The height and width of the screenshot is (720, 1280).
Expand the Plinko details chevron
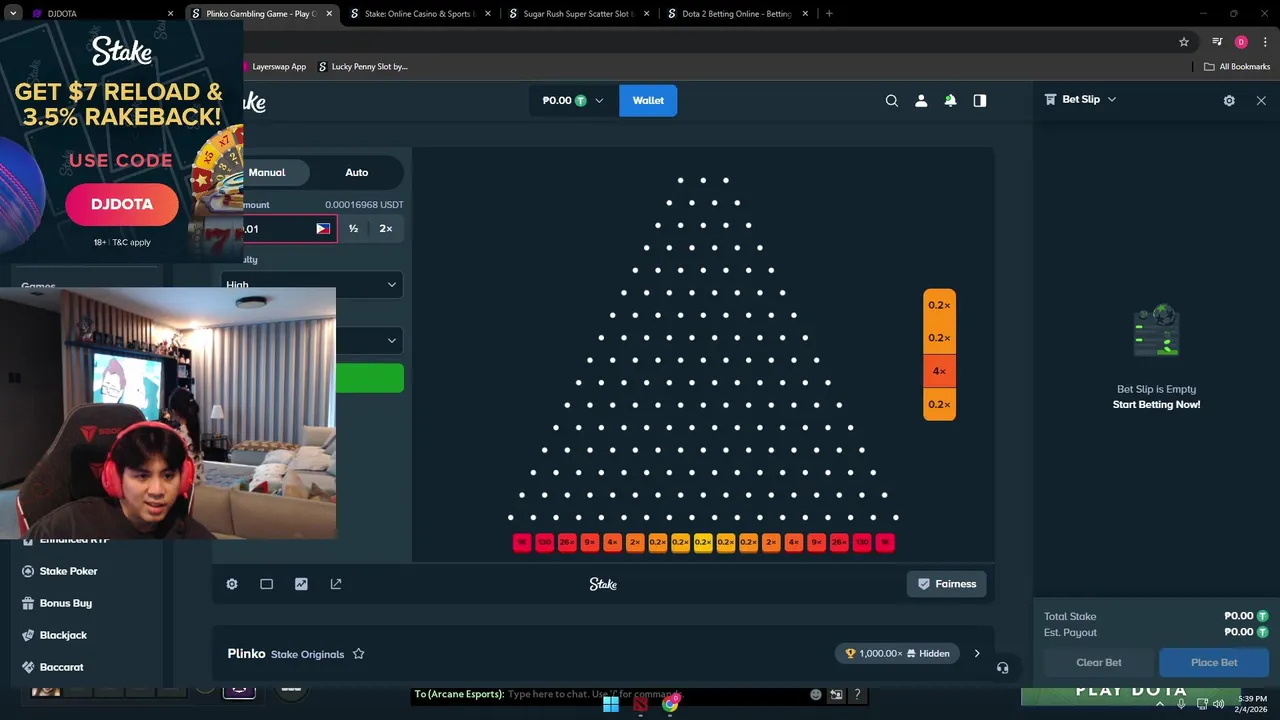click(977, 654)
